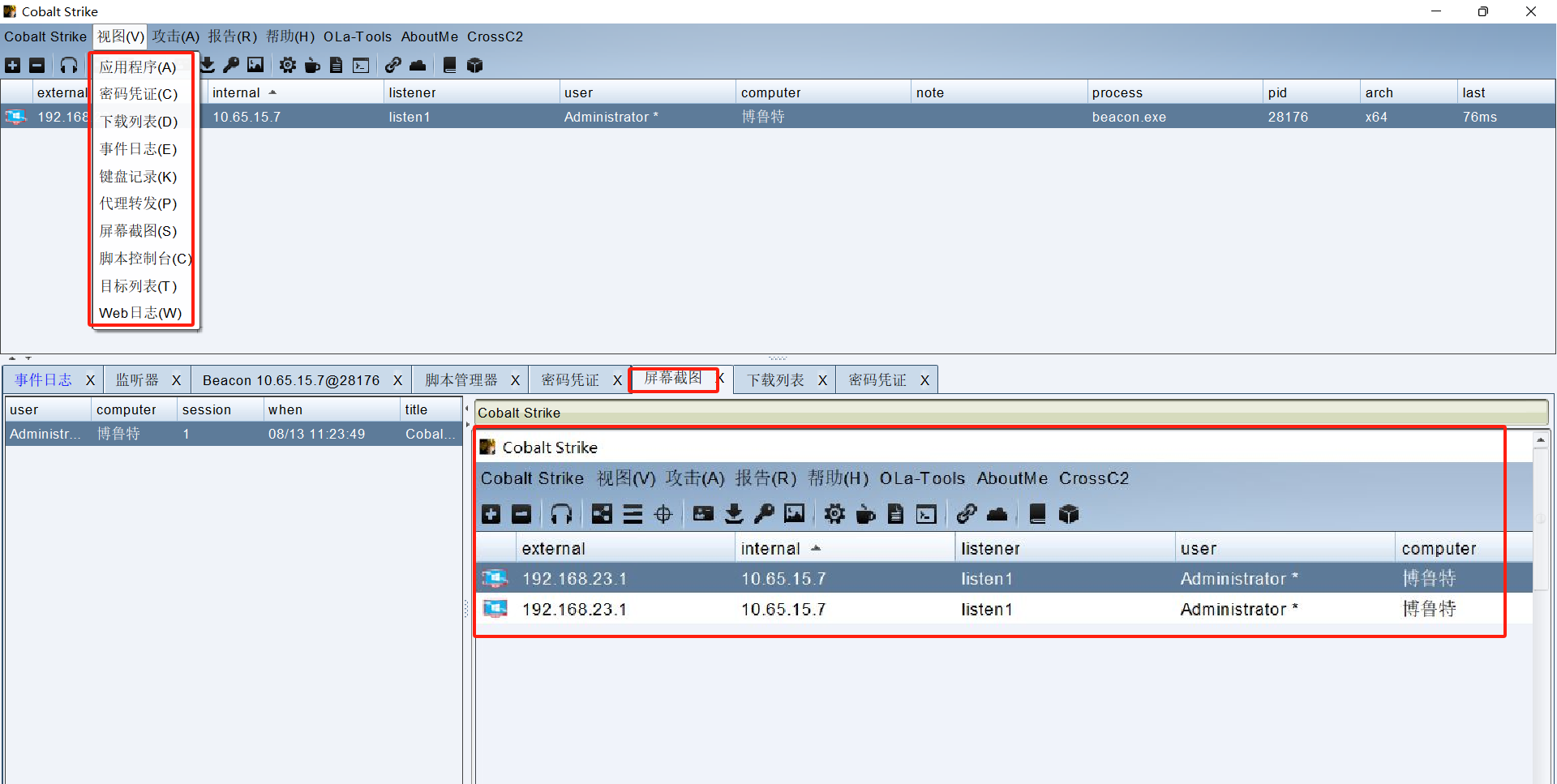Switch to the 脚本管理器 tab
1557x784 pixels.
pyautogui.click(x=461, y=380)
